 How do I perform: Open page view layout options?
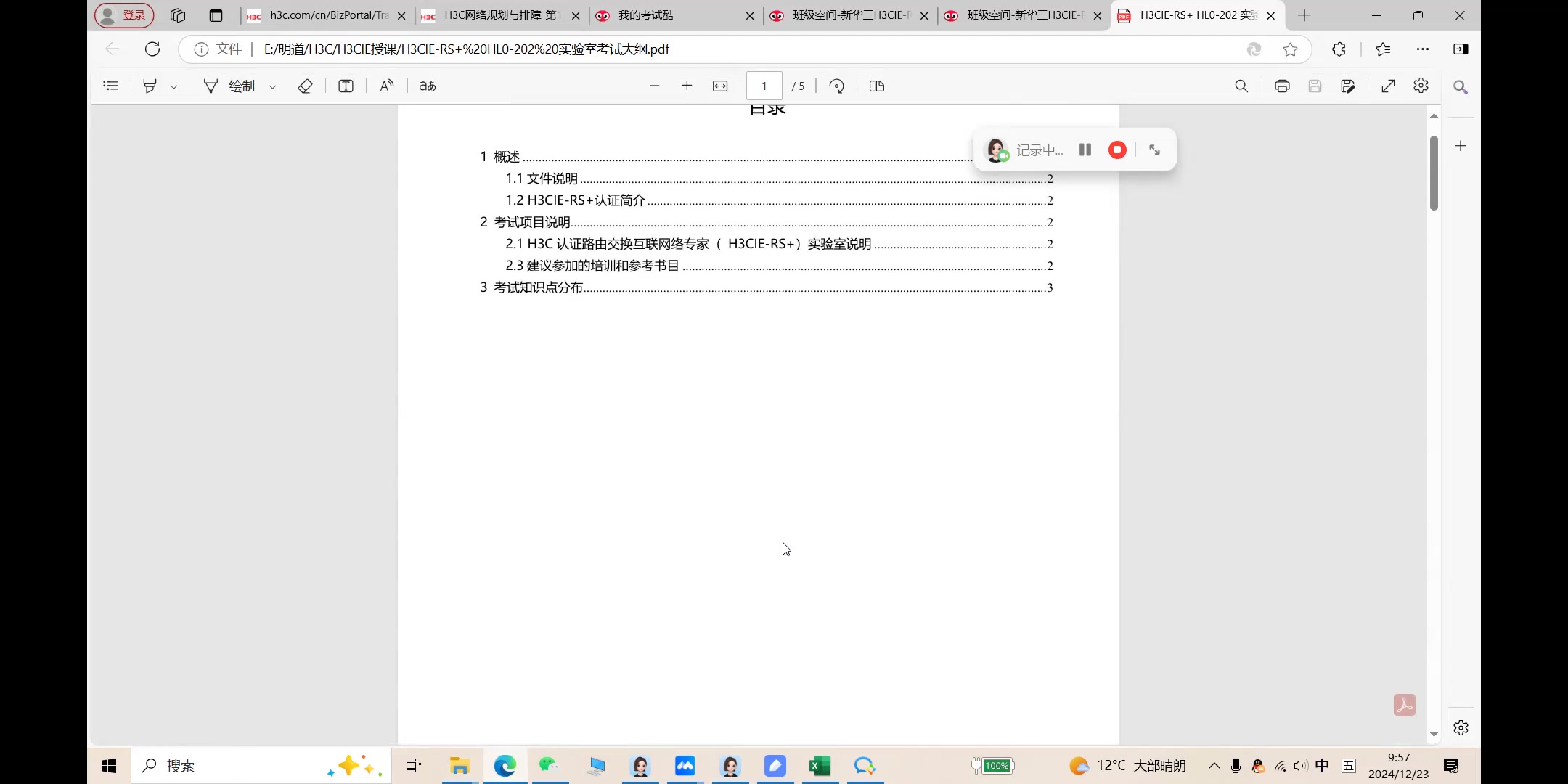[876, 86]
